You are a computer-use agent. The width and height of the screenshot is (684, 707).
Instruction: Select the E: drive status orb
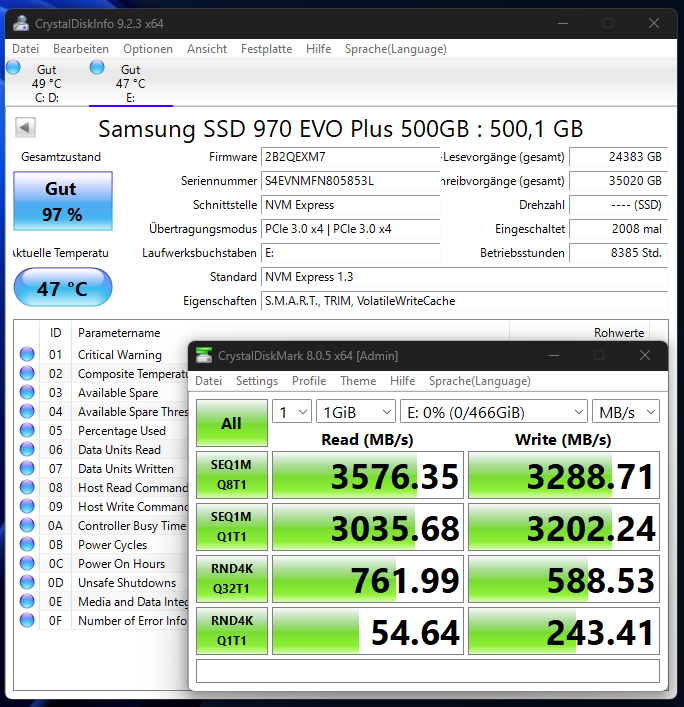(97, 68)
